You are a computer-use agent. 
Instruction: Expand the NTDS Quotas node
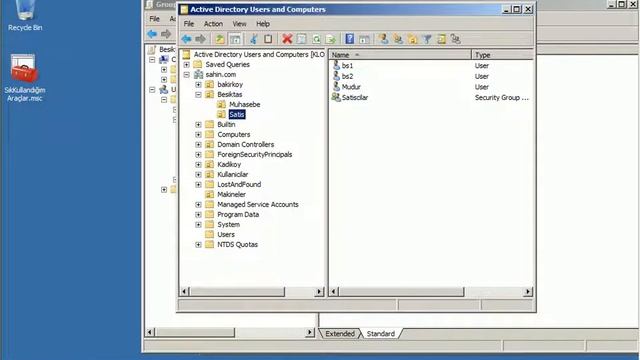(198, 245)
